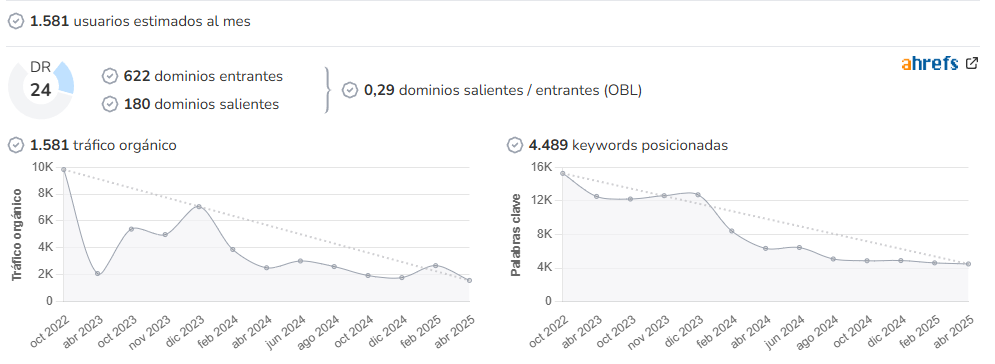The width and height of the screenshot is (995, 364).
Task: Click check icon beside 1.581 tráfico orgánico heading
Action: [16, 145]
